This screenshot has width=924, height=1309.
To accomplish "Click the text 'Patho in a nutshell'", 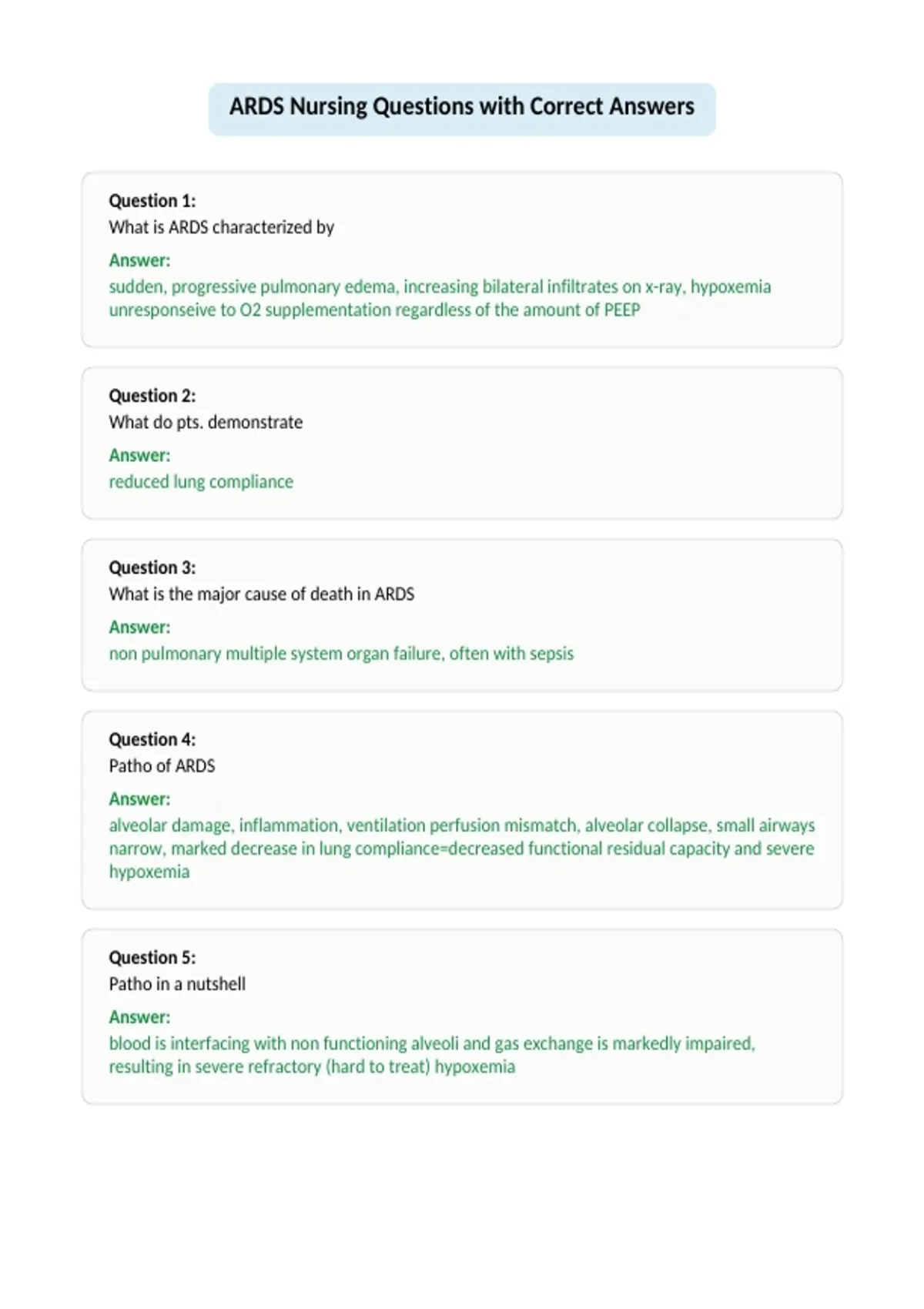I will 177,983.
